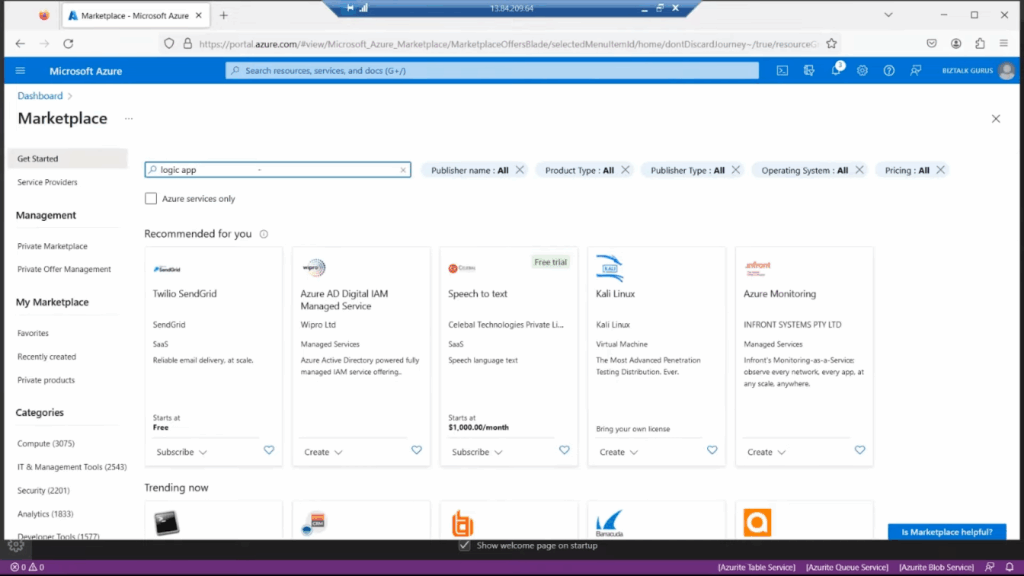The image size is (1024, 576).
Task: Open the Twilio SendGrid offer title
Action: click(x=185, y=294)
